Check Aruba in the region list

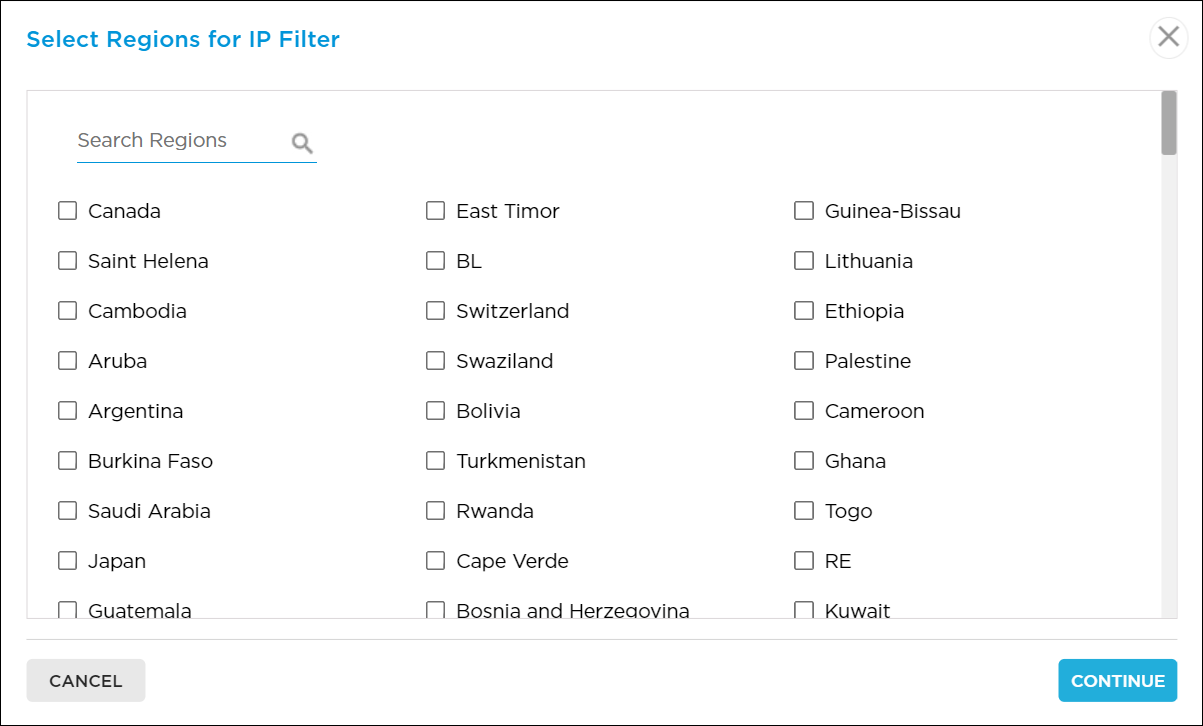(x=67, y=360)
